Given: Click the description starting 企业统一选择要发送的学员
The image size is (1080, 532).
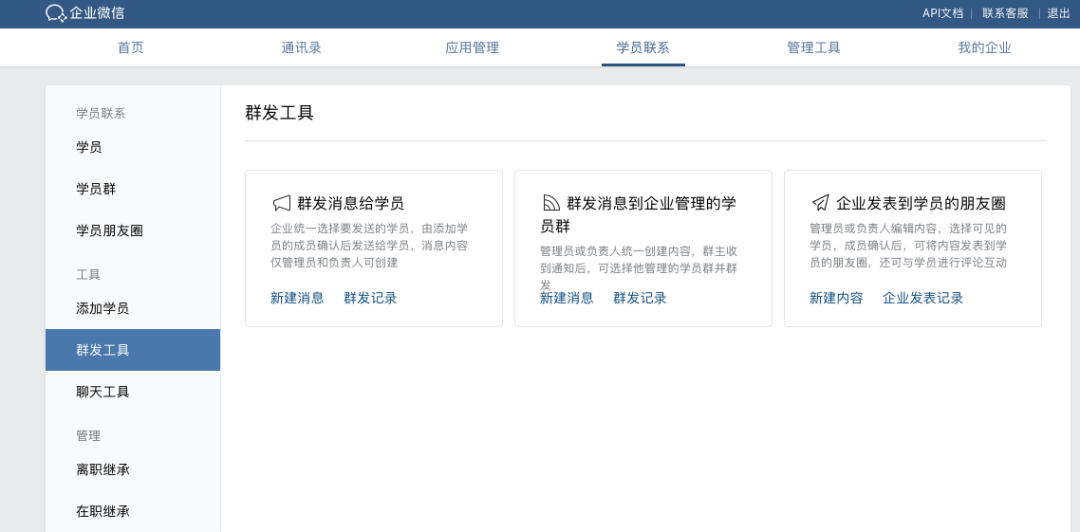Looking at the screenshot, I should pos(370,245).
